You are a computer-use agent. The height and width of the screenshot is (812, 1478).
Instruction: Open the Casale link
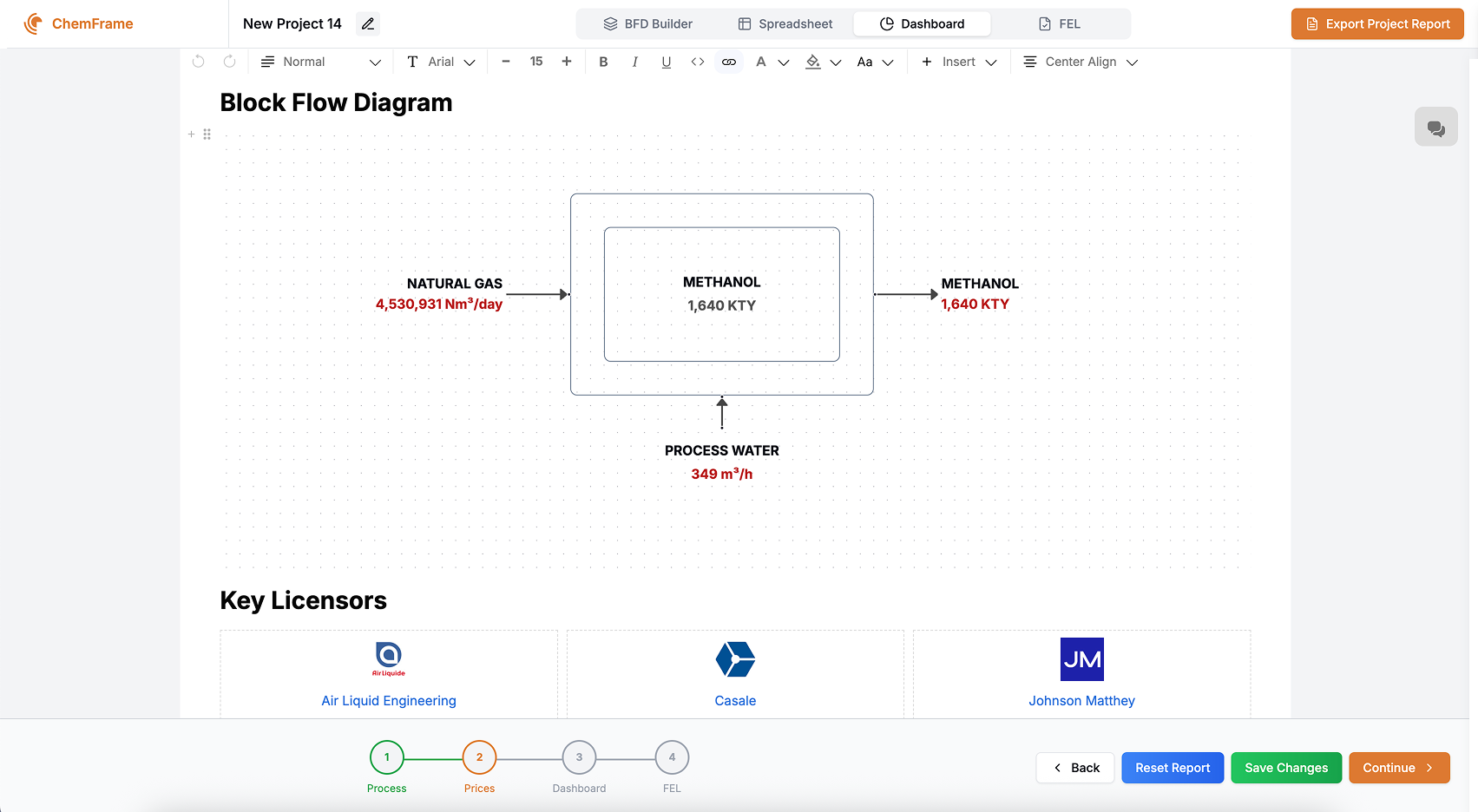pyautogui.click(x=735, y=701)
